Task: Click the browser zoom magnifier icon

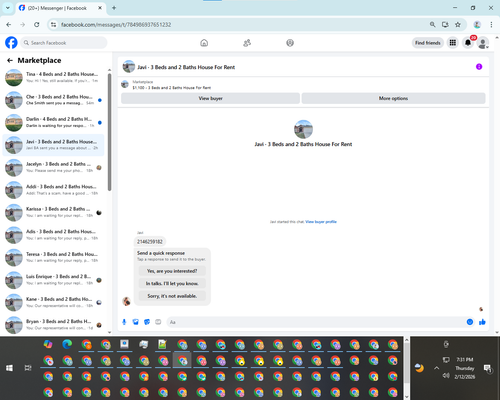Action: (x=432, y=24)
